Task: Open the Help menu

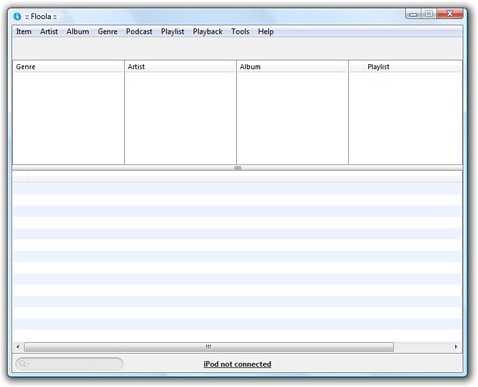Action: pyautogui.click(x=266, y=32)
